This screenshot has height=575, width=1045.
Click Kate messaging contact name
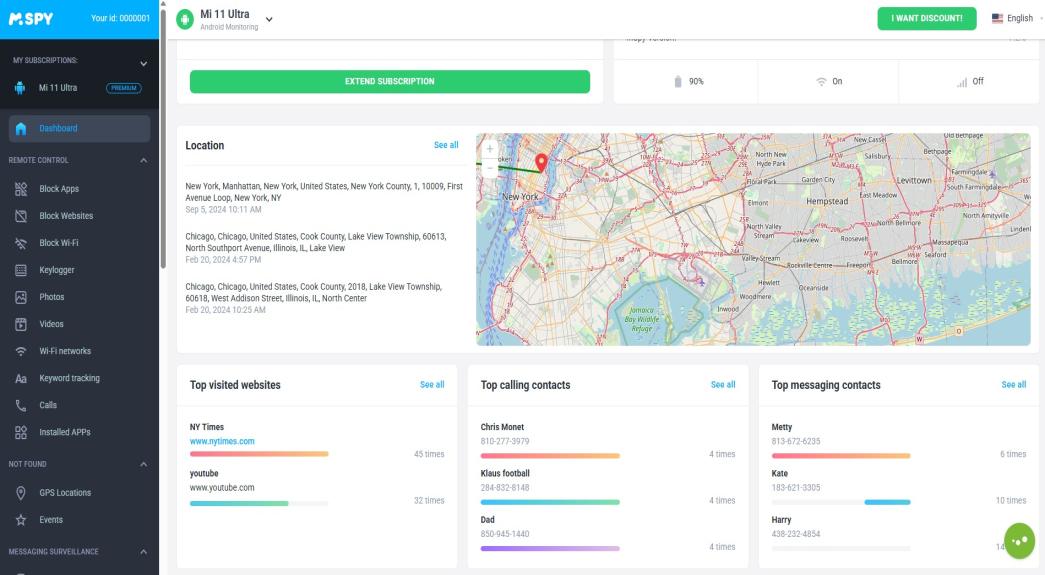780,474
